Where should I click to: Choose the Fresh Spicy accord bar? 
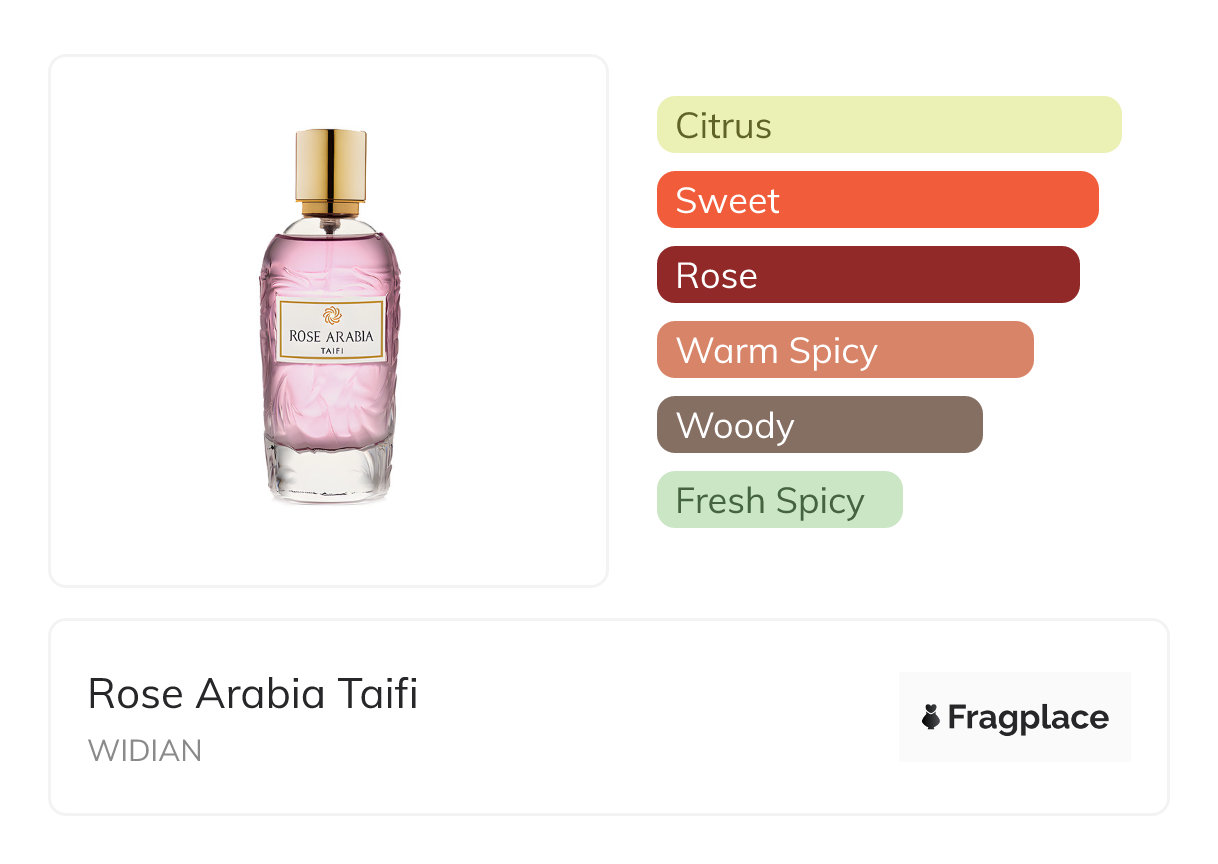coord(779,500)
